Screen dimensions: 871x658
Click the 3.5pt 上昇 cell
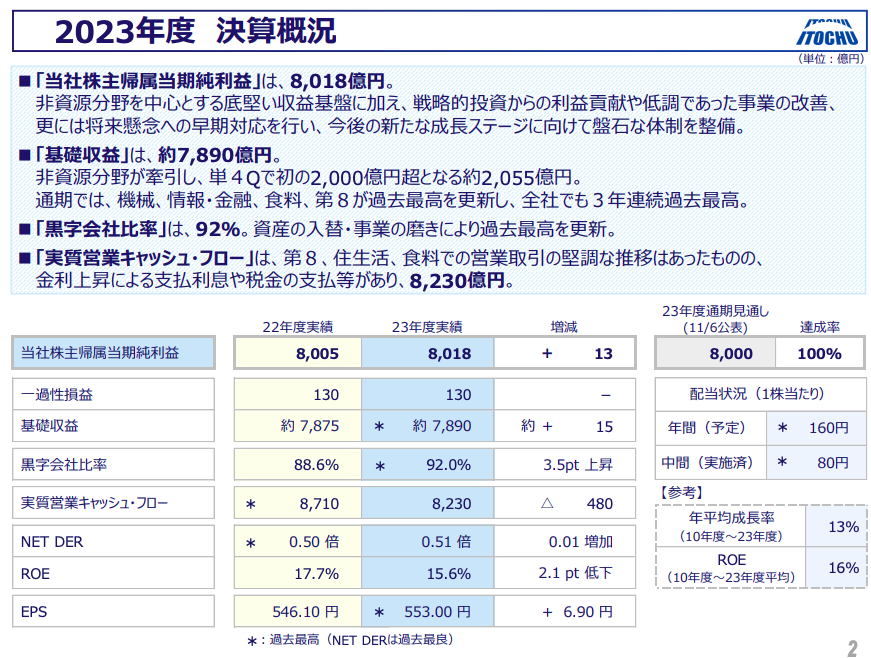coord(564,464)
